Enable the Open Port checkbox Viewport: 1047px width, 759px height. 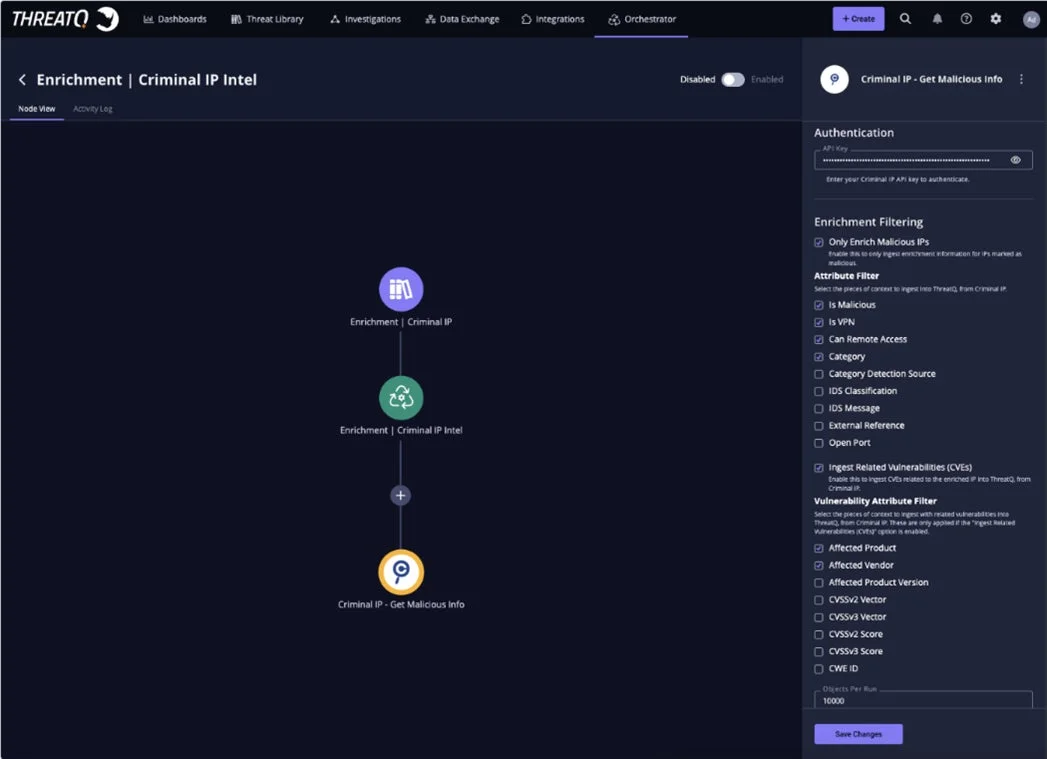pos(819,443)
